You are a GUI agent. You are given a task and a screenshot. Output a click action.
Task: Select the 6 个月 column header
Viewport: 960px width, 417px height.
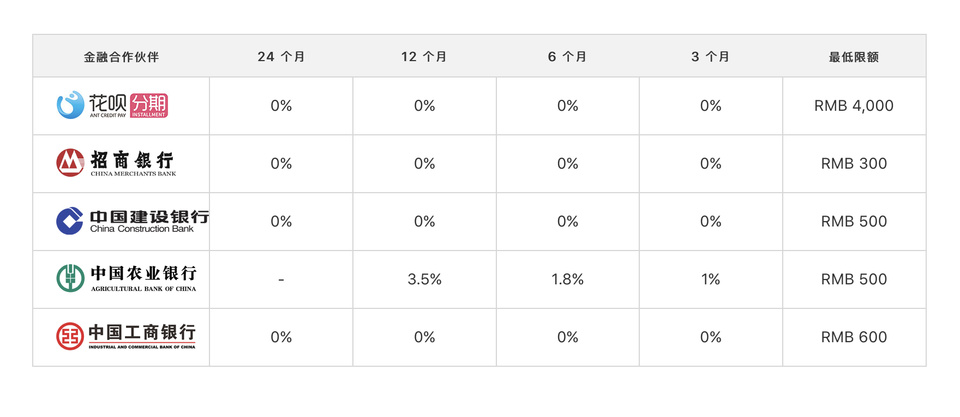(567, 57)
